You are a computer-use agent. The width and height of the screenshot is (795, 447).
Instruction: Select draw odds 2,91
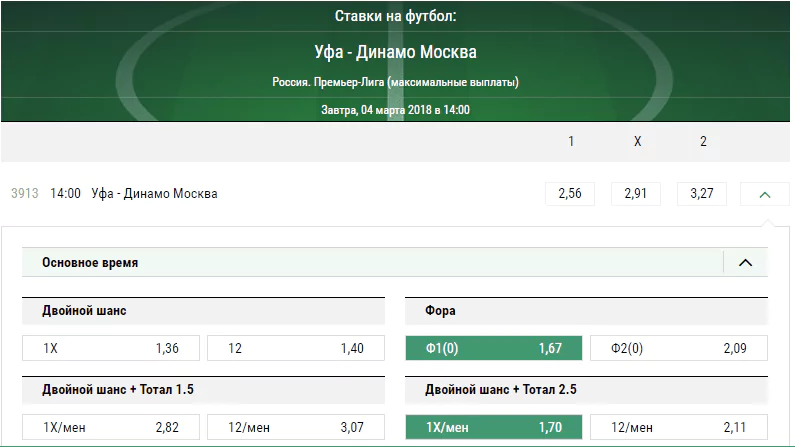click(x=636, y=194)
